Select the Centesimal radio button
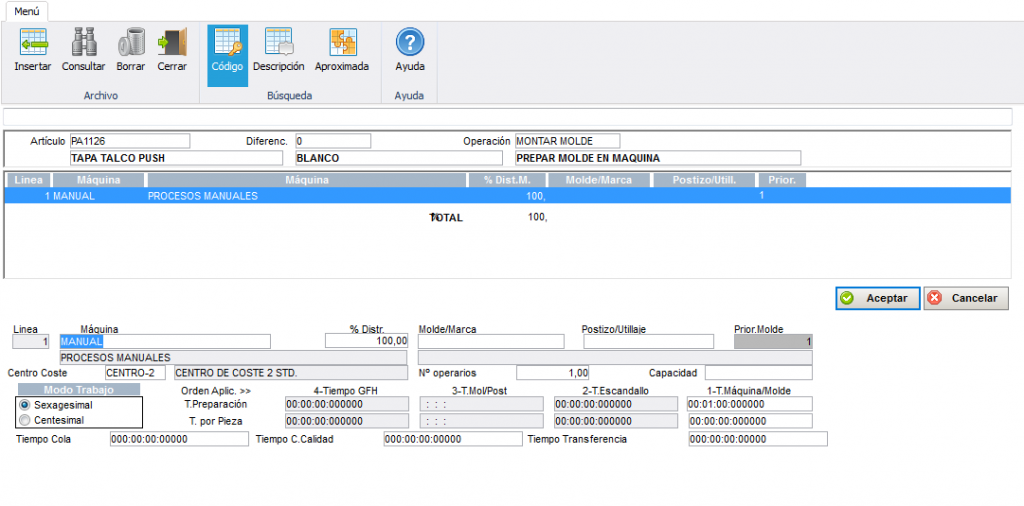Viewport: 1024px width, 506px height. coord(25,420)
